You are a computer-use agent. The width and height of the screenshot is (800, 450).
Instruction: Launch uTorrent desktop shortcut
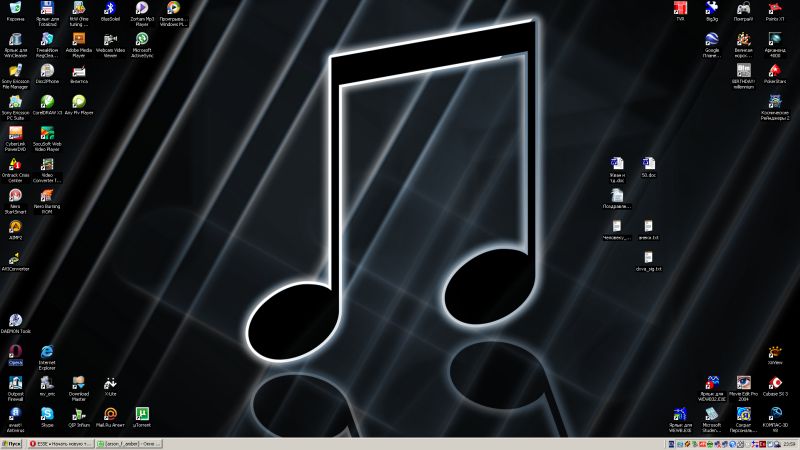(x=142, y=417)
